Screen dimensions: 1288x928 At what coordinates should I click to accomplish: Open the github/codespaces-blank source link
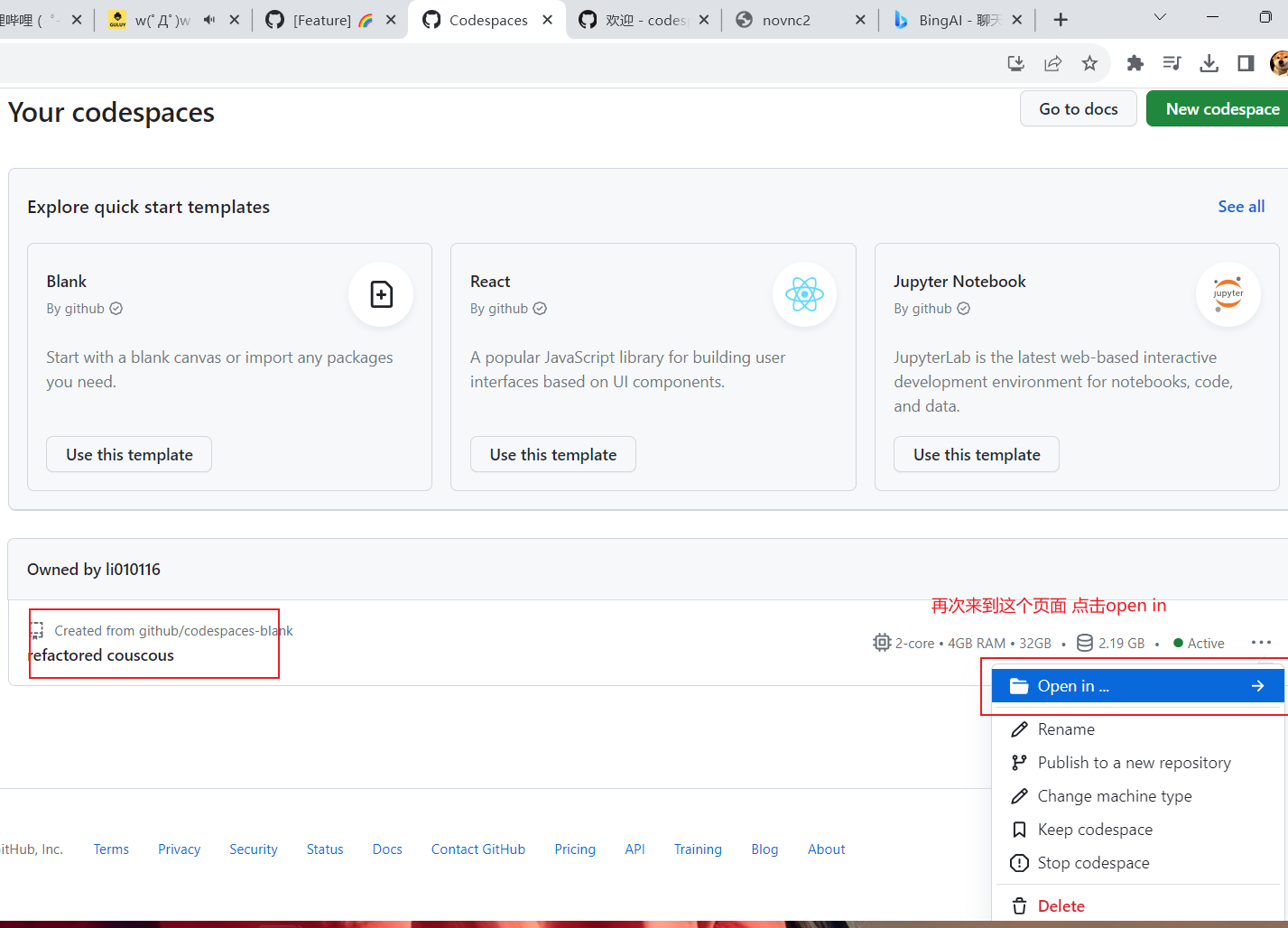click(216, 631)
